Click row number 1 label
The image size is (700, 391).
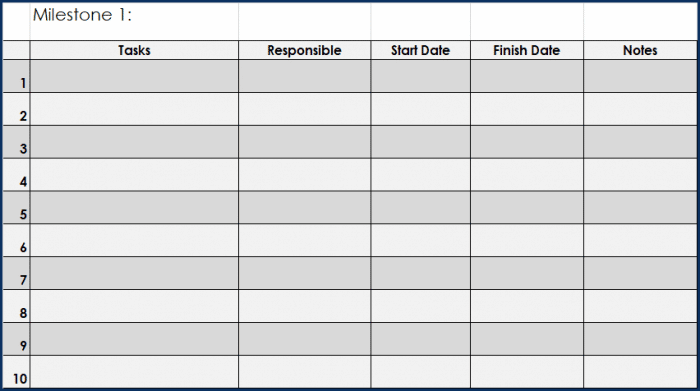click(23, 83)
